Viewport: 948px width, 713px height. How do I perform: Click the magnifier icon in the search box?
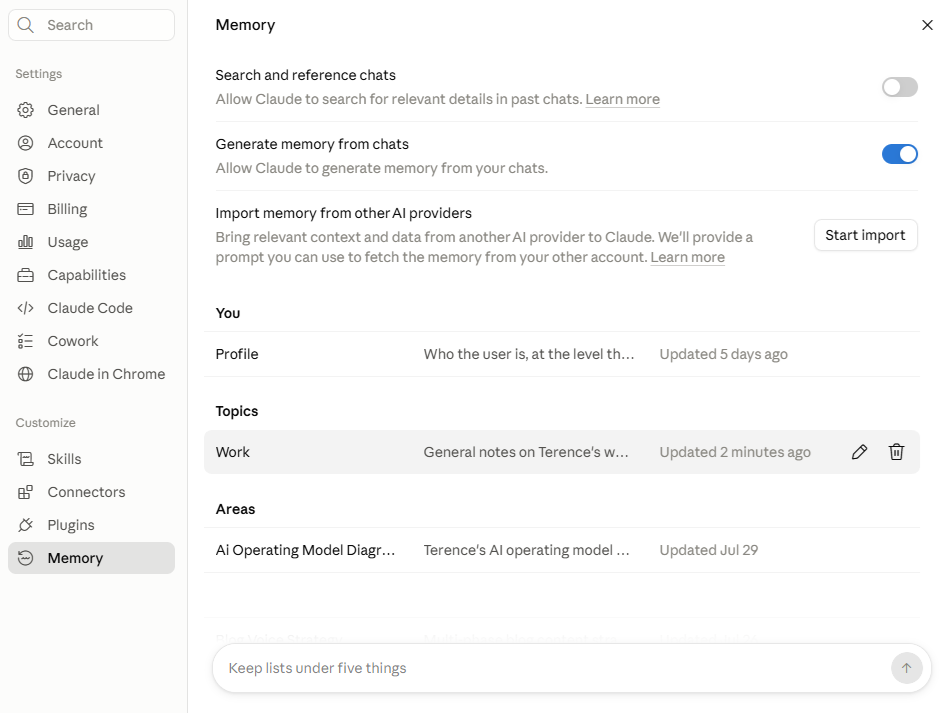[x=25, y=25]
